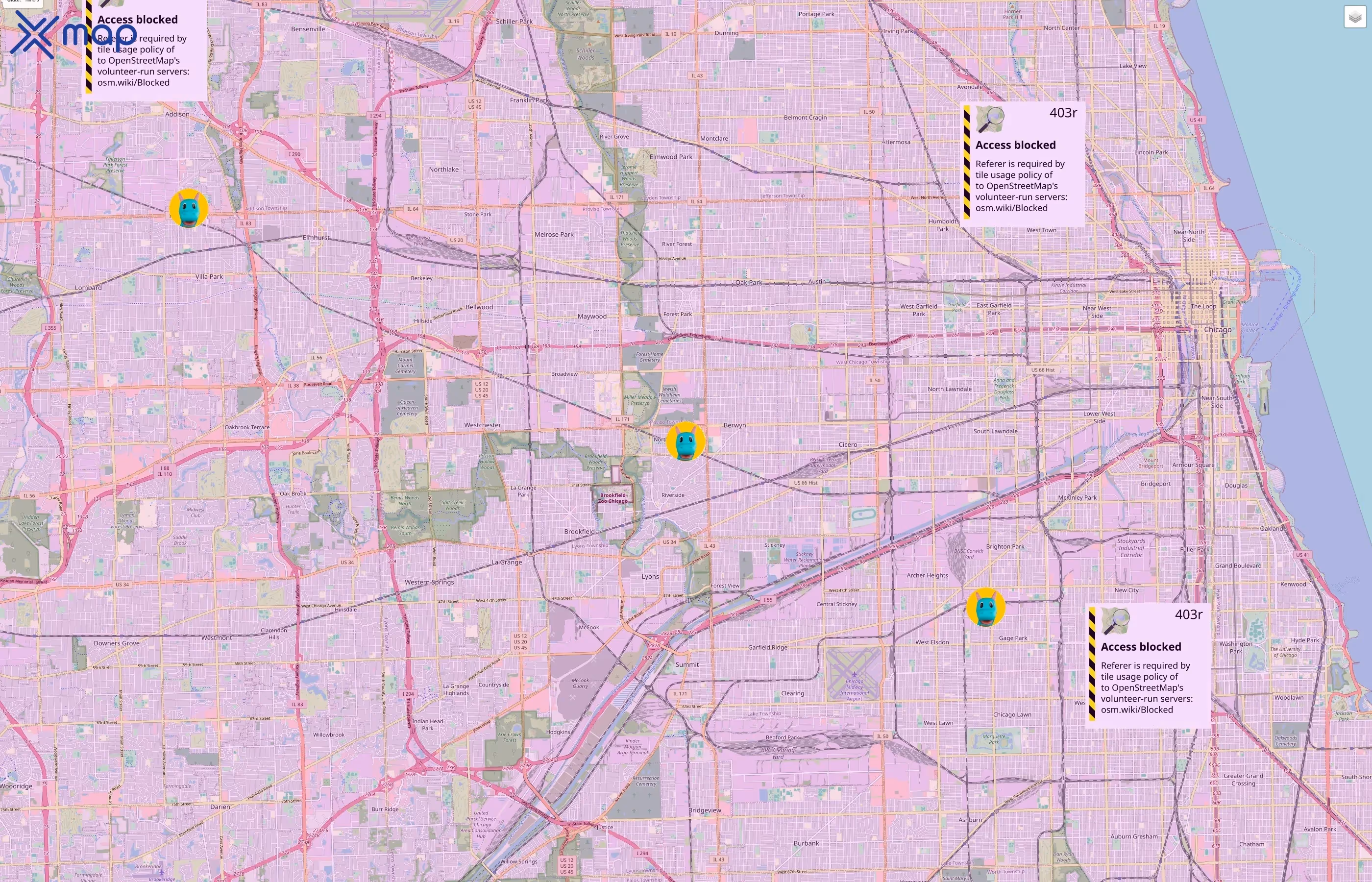
Task: Click the "Oak Park" map label
Action: point(748,282)
